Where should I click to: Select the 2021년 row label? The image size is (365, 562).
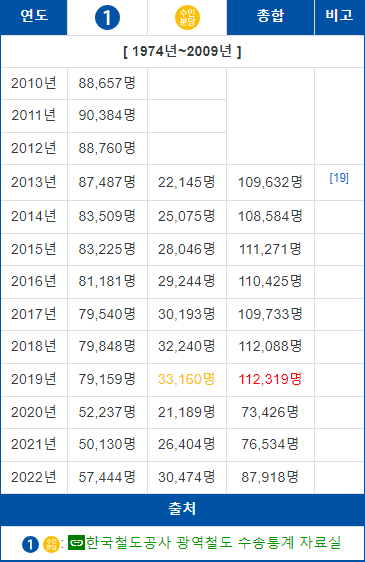click(34, 444)
